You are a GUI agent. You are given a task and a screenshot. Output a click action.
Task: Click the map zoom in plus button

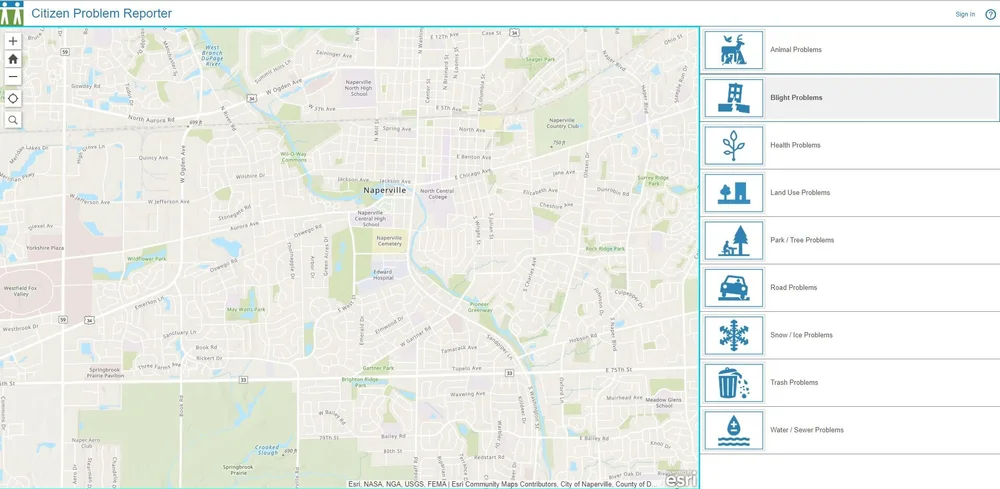tap(13, 41)
